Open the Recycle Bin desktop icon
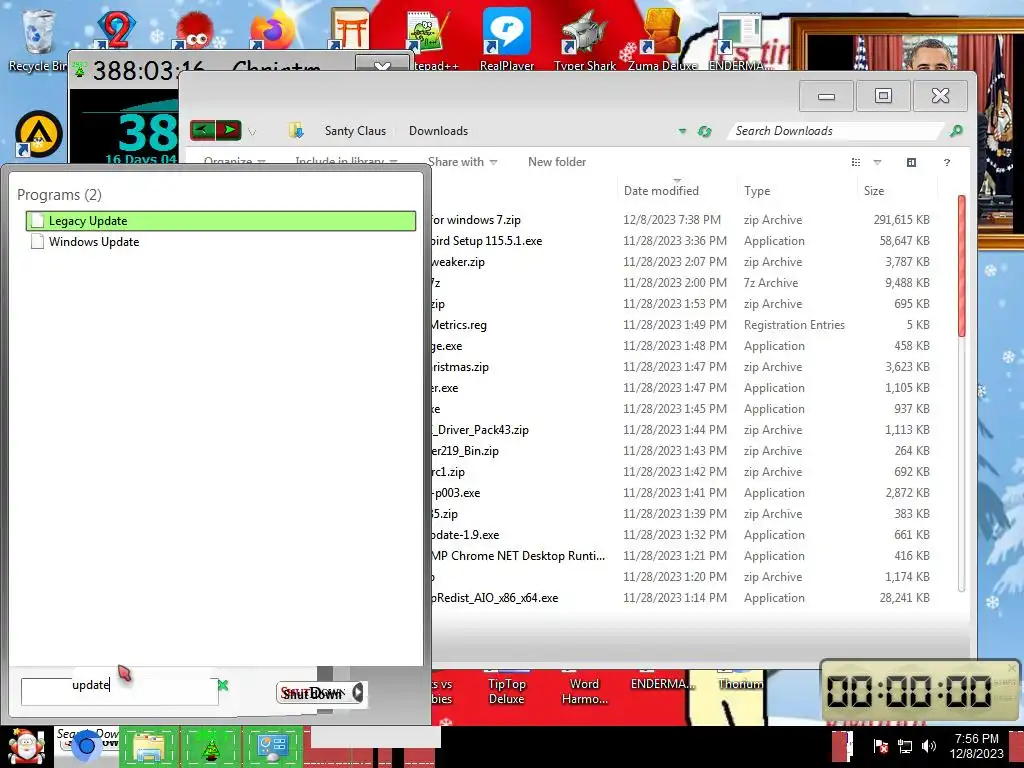 point(37,39)
